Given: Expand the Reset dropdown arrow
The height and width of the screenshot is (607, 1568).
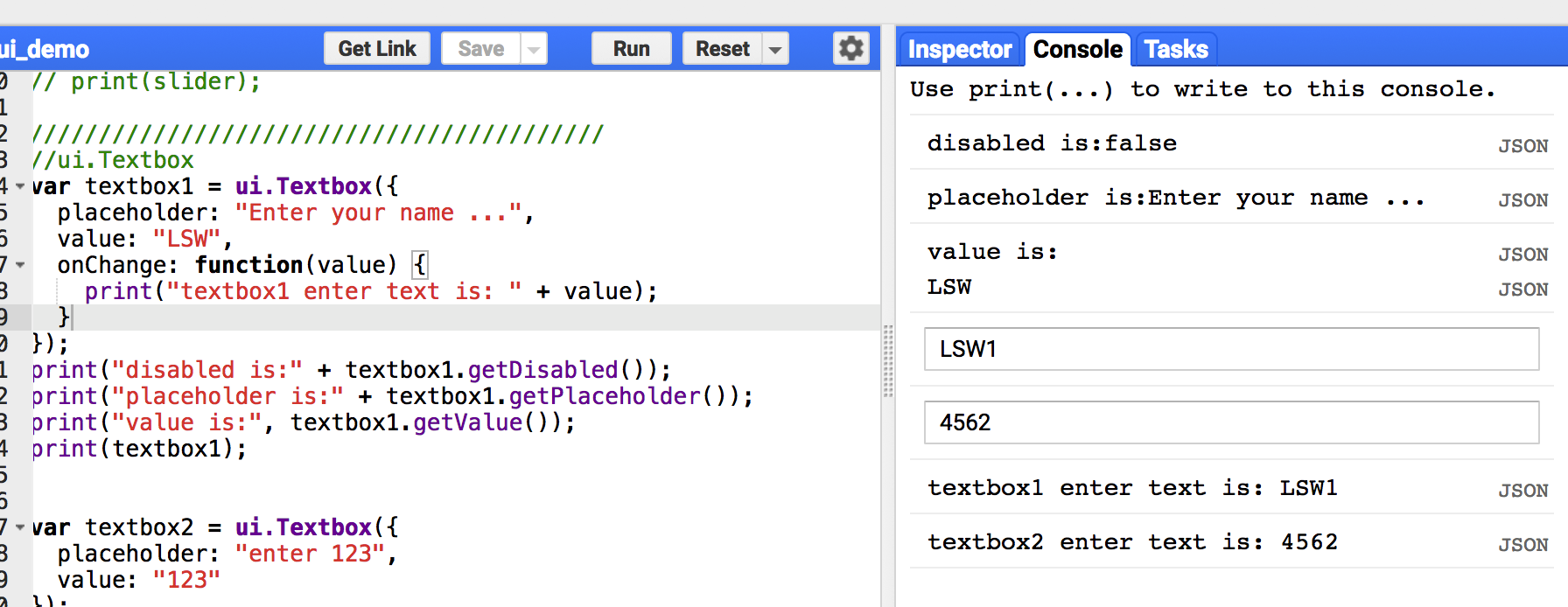Looking at the screenshot, I should tap(775, 50).
